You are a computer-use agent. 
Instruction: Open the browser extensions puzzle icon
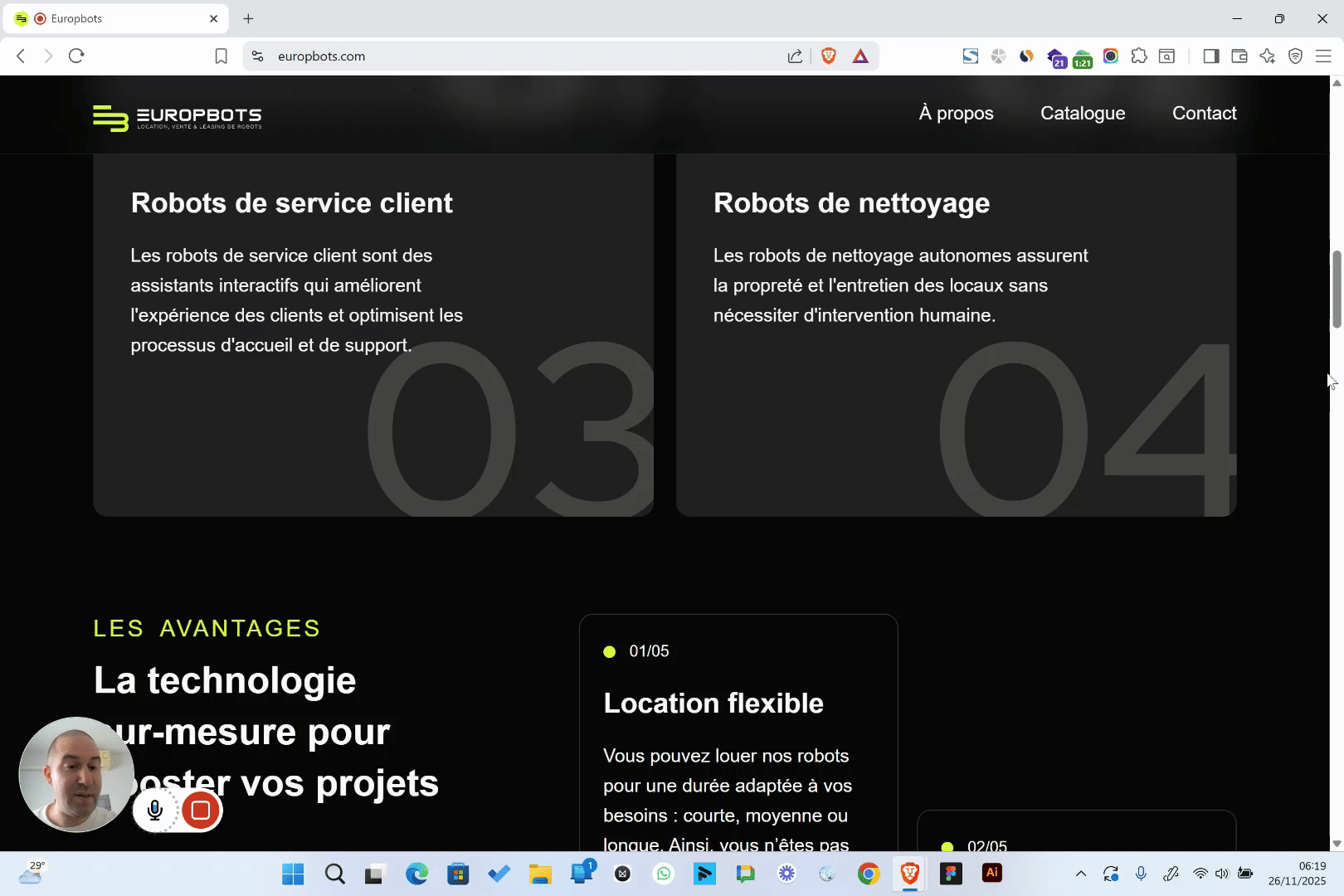click(x=1139, y=56)
